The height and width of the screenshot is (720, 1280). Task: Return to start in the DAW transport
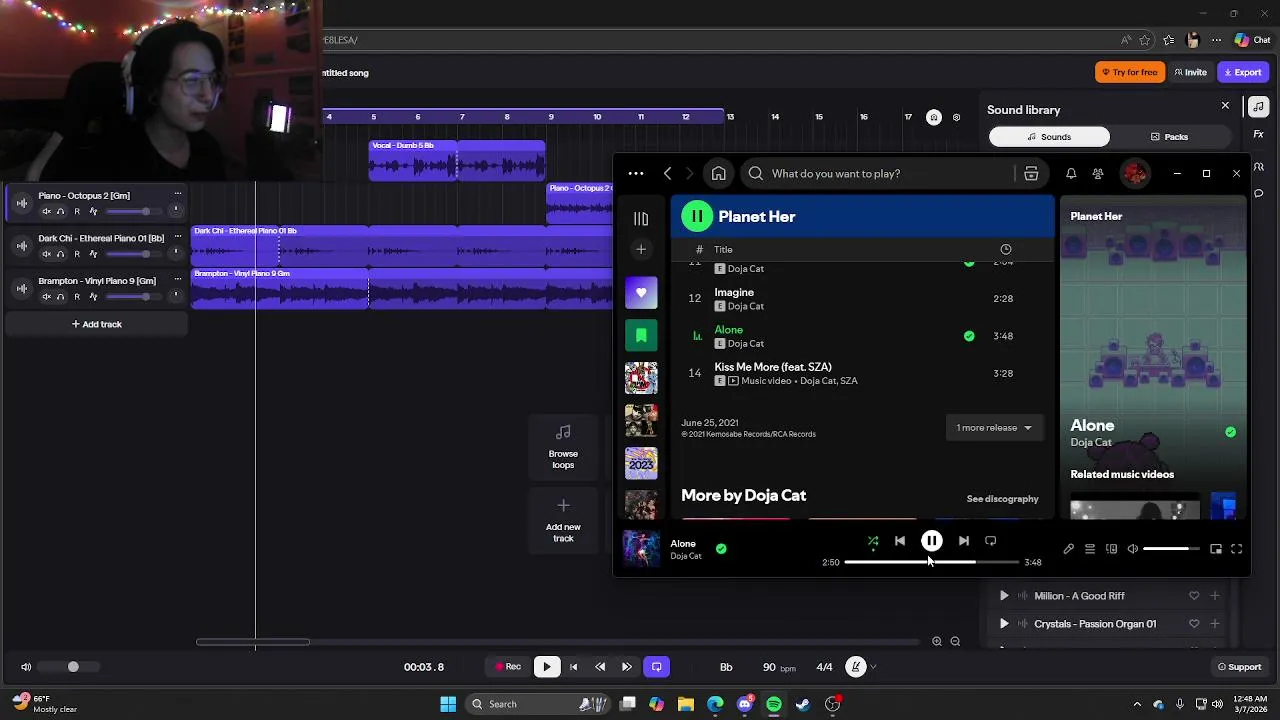pos(574,667)
